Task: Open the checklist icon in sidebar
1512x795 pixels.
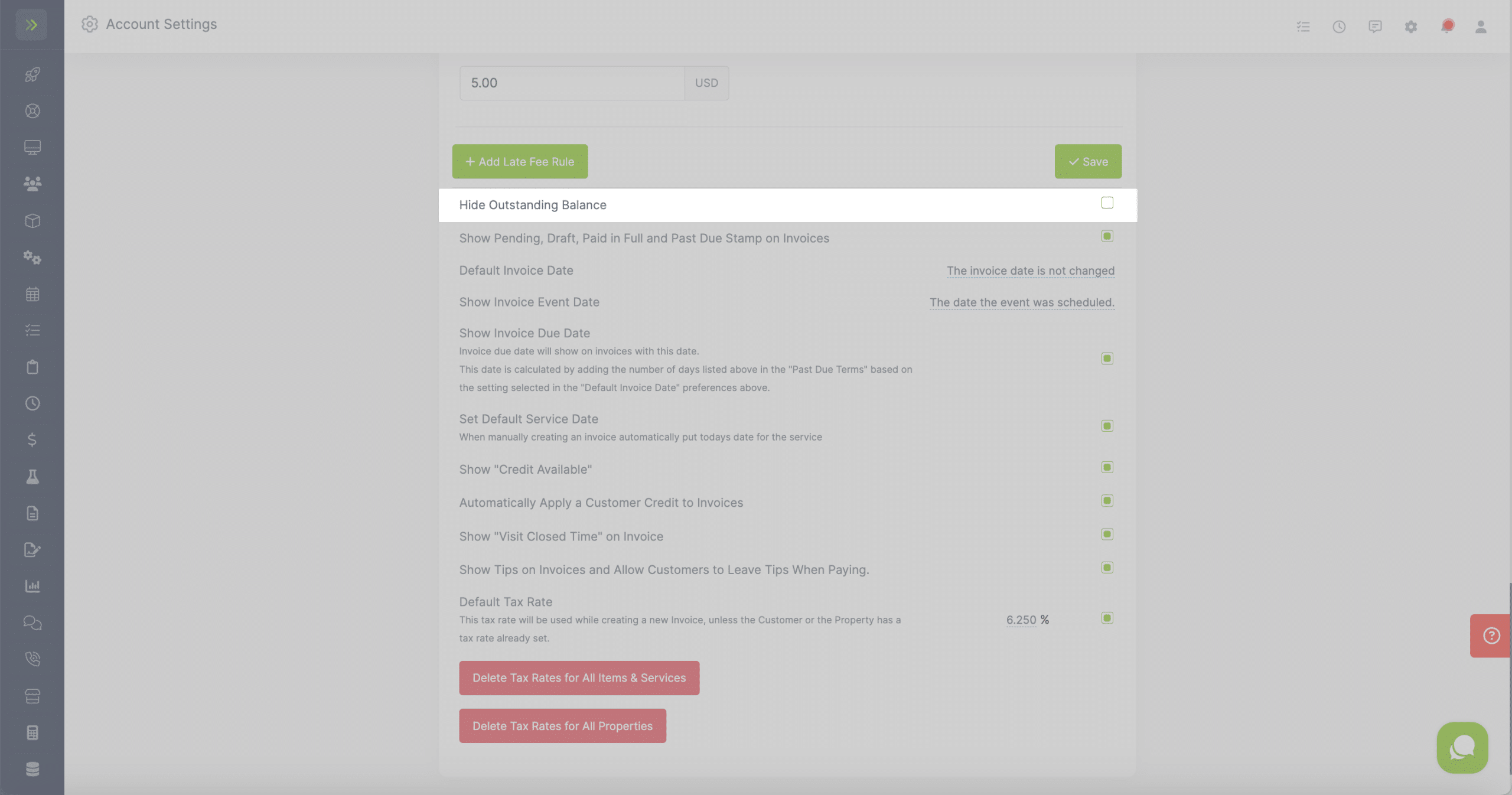Action: (32, 330)
